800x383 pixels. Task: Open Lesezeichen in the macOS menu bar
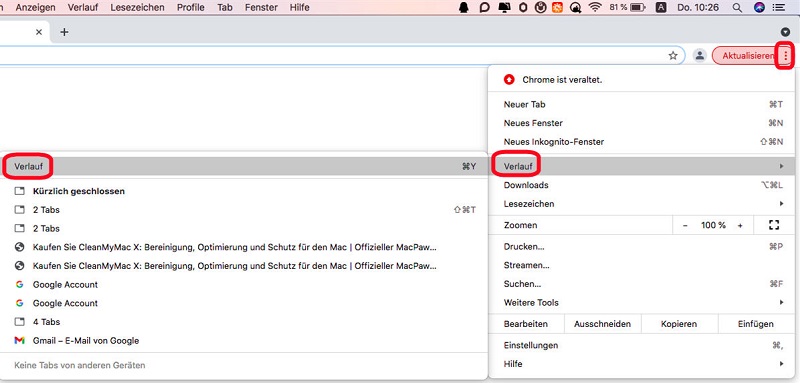point(138,8)
